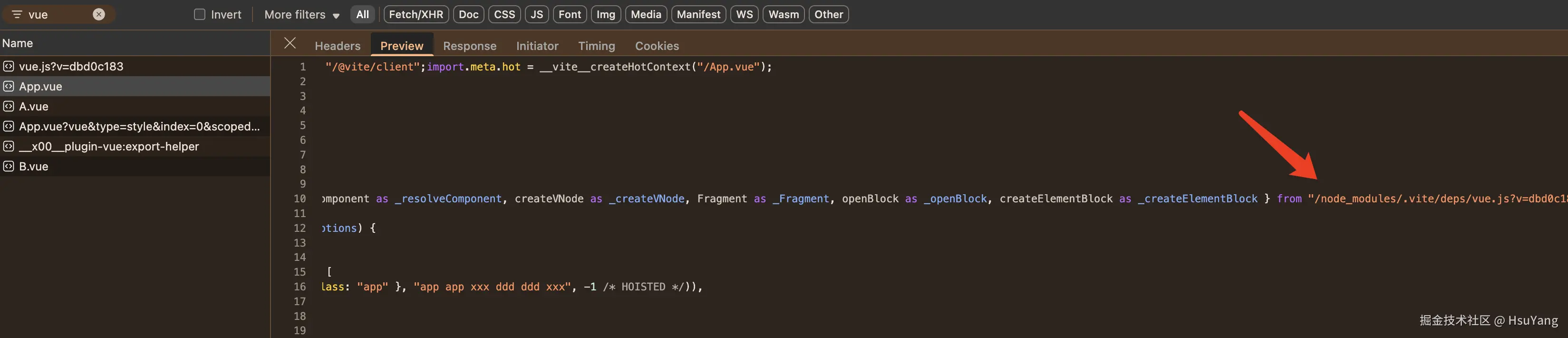Select the B.vue request row
Screen dimensions: 1568x338
click(x=135, y=166)
